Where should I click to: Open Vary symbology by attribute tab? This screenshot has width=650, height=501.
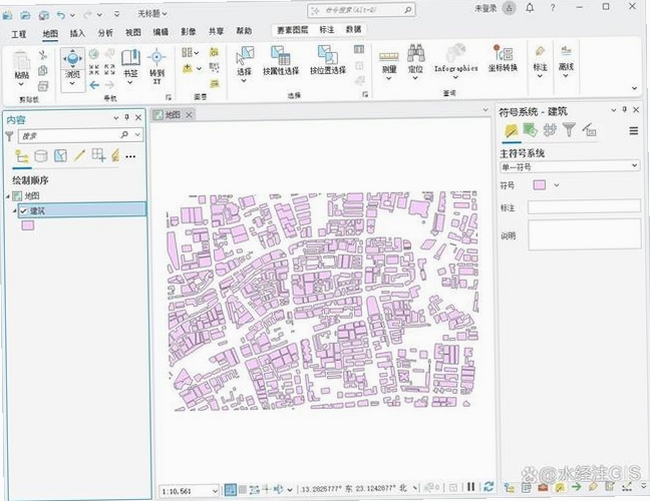530,130
